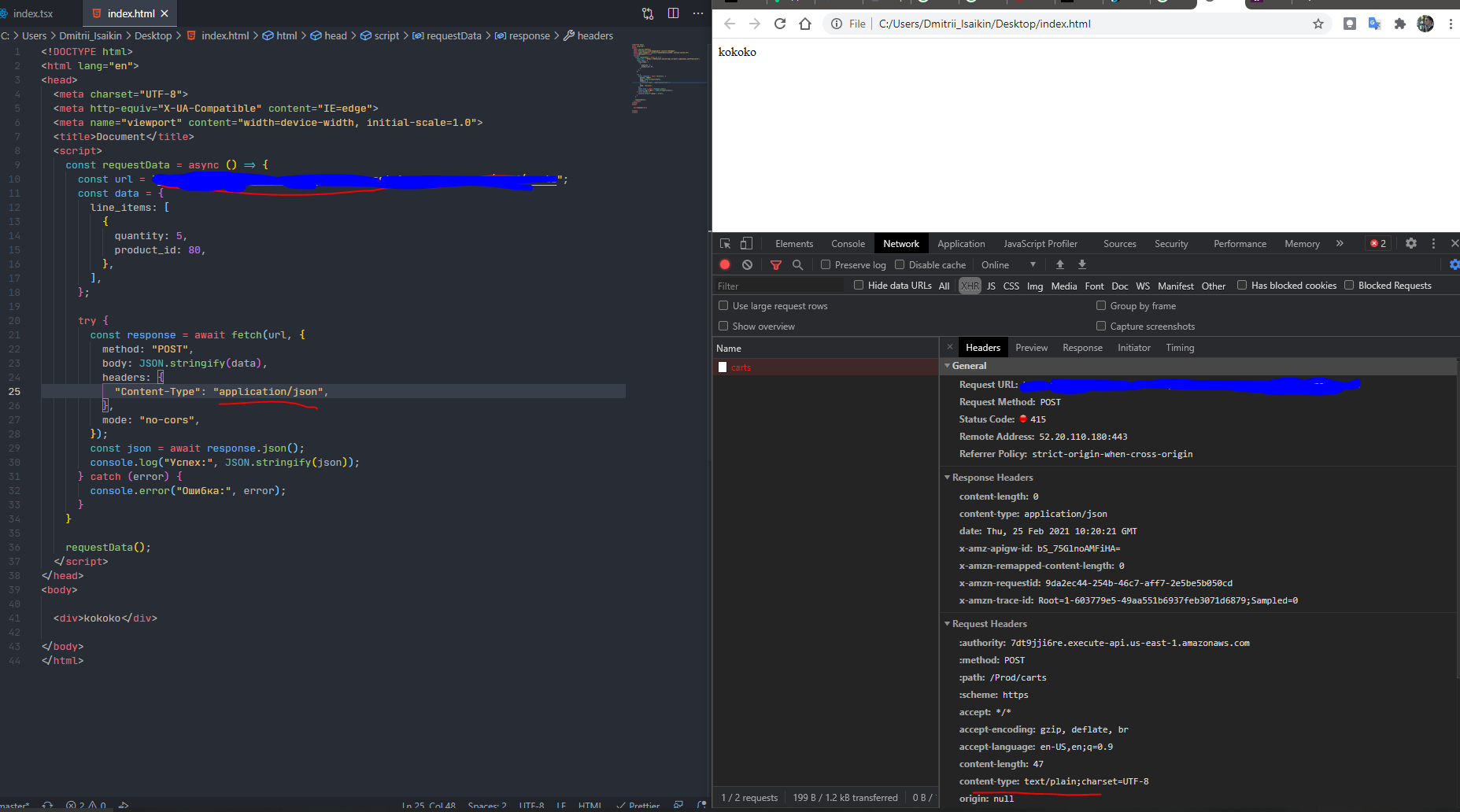Open VS Code editor more actions menu
Image resolution: width=1460 pixels, height=812 pixels.
(698, 13)
